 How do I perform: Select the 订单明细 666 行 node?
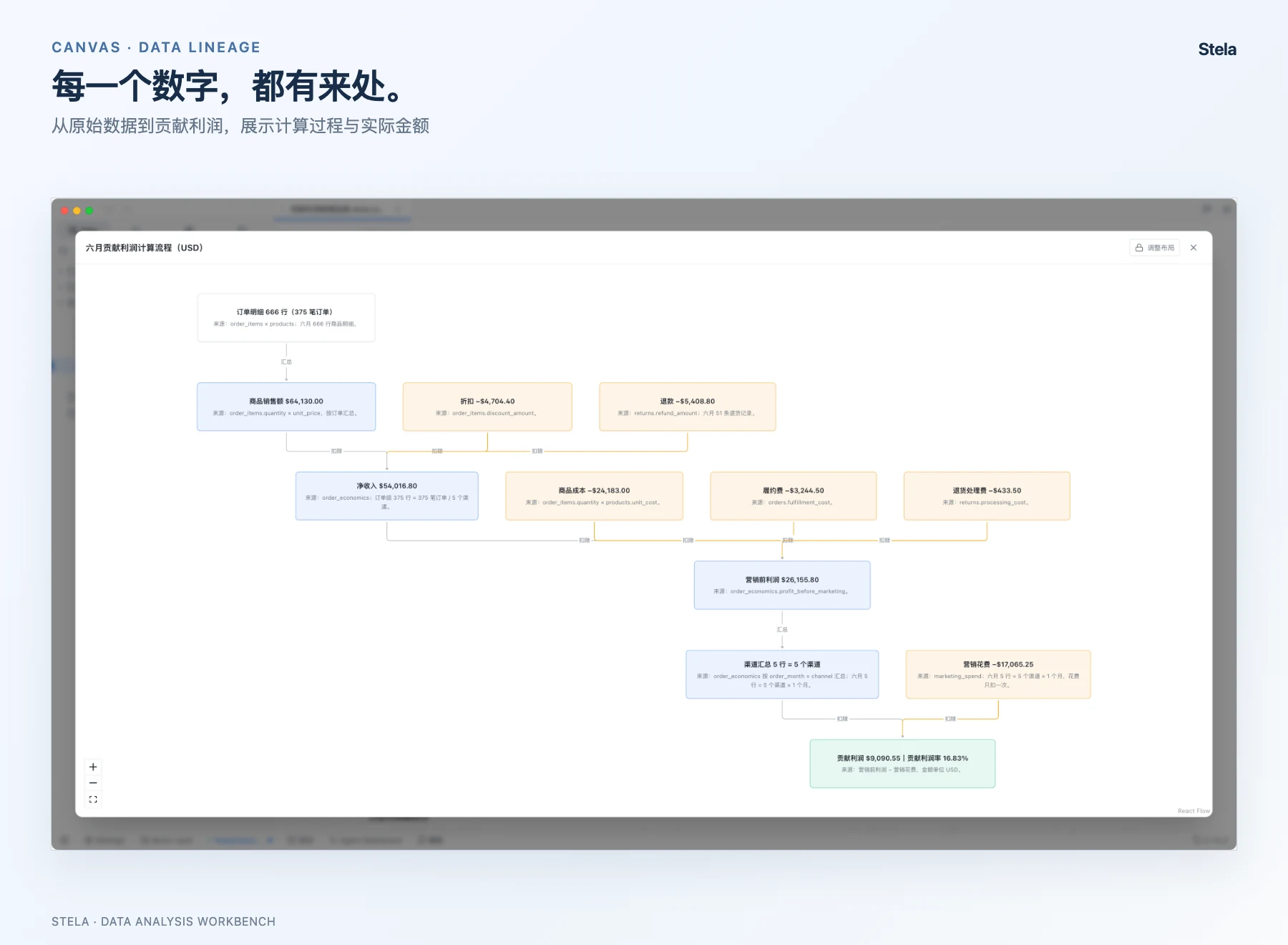[x=286, y=317]
